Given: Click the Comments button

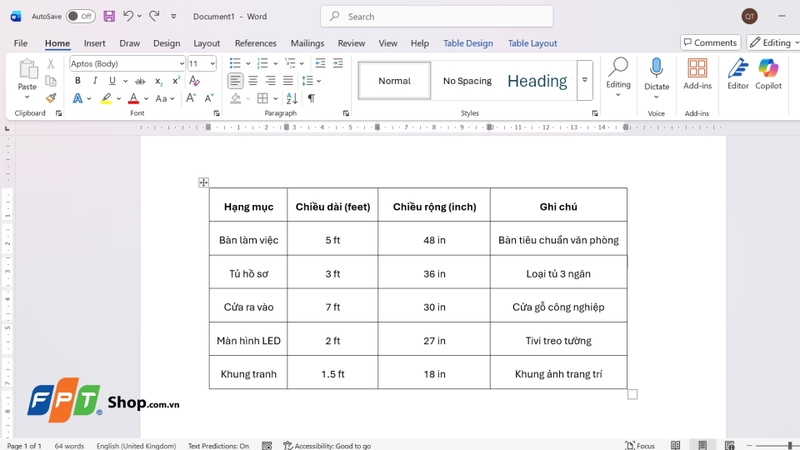Looking at the screenshot, I should point(710,43).
